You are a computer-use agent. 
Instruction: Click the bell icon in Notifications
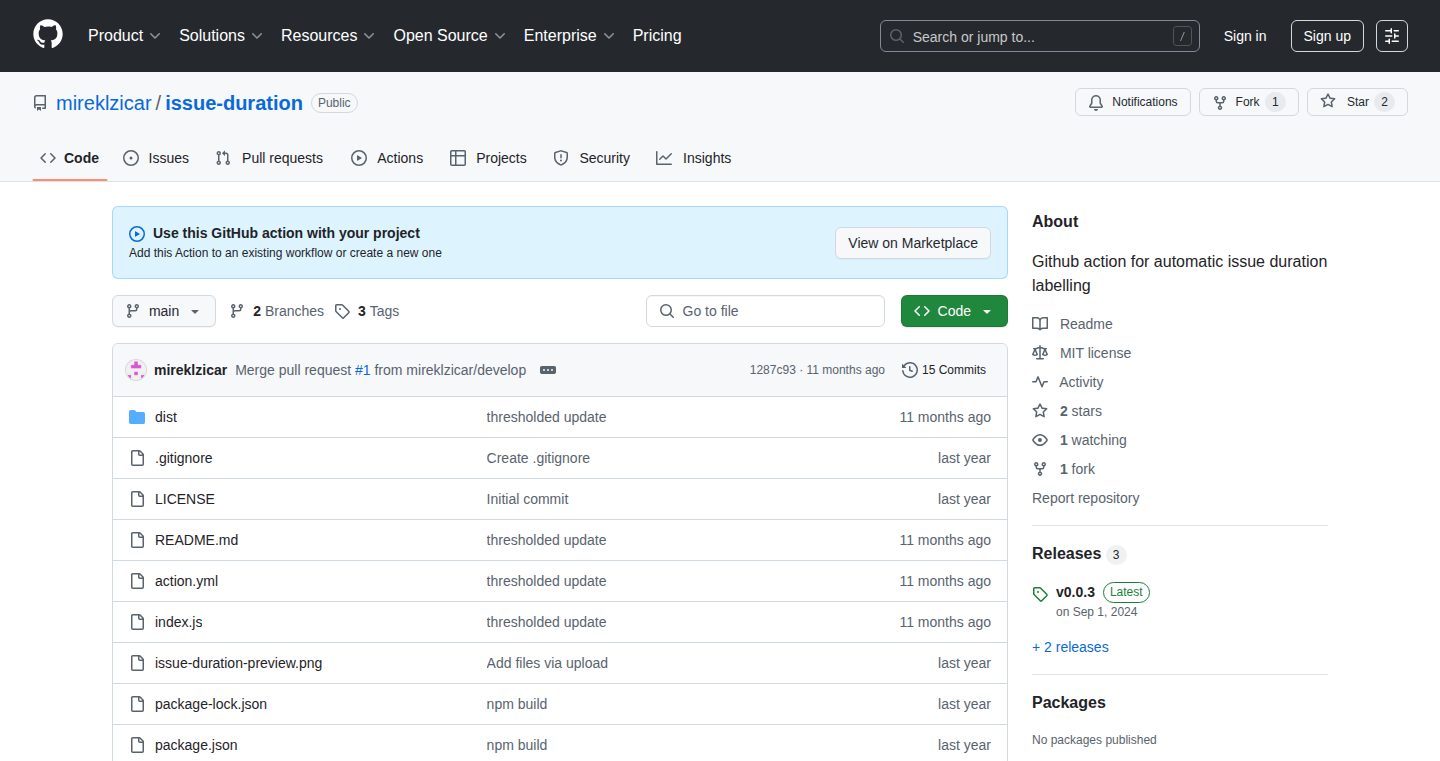pos(1096,102)
